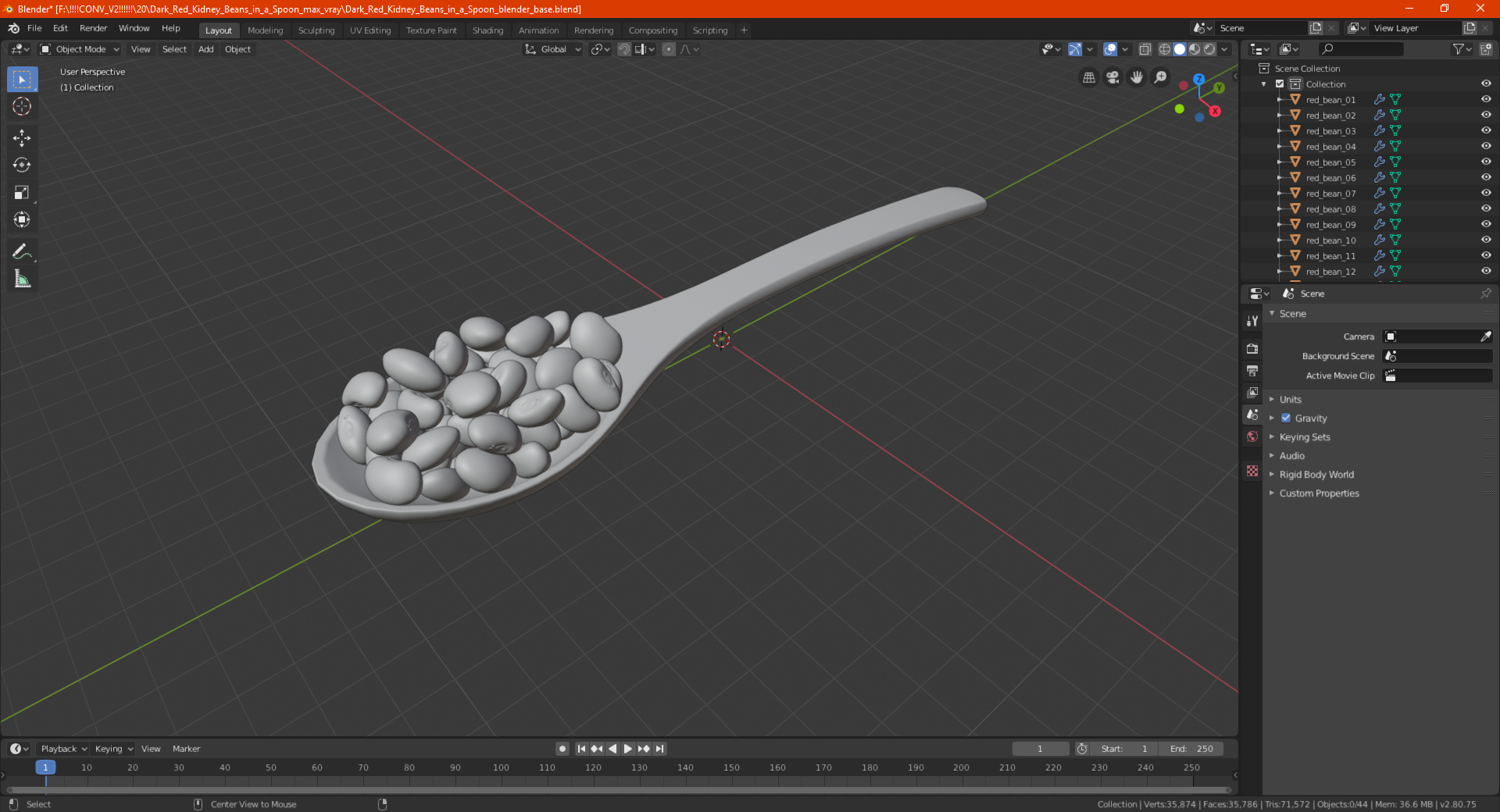Jump to the end frame

pyautogui.click(x=659, y=749)
